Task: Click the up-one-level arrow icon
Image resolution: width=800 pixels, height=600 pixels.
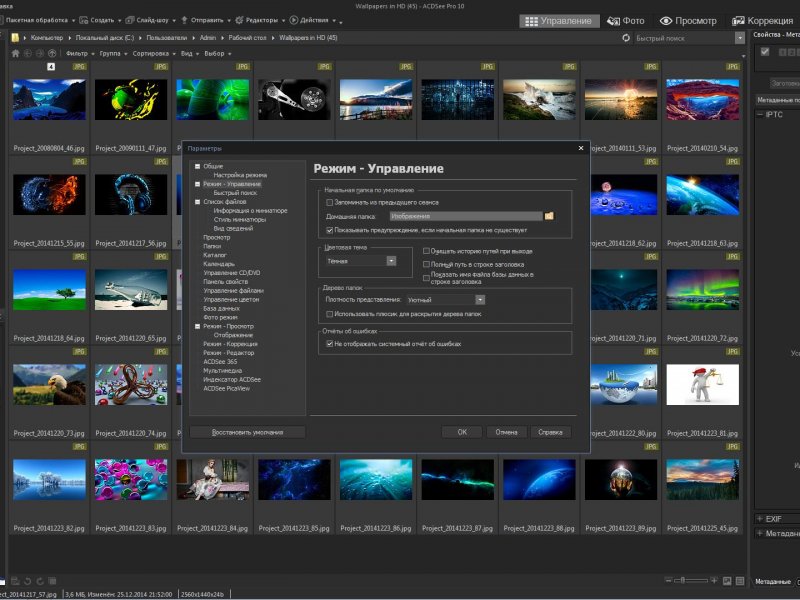Action: [52, 53]
